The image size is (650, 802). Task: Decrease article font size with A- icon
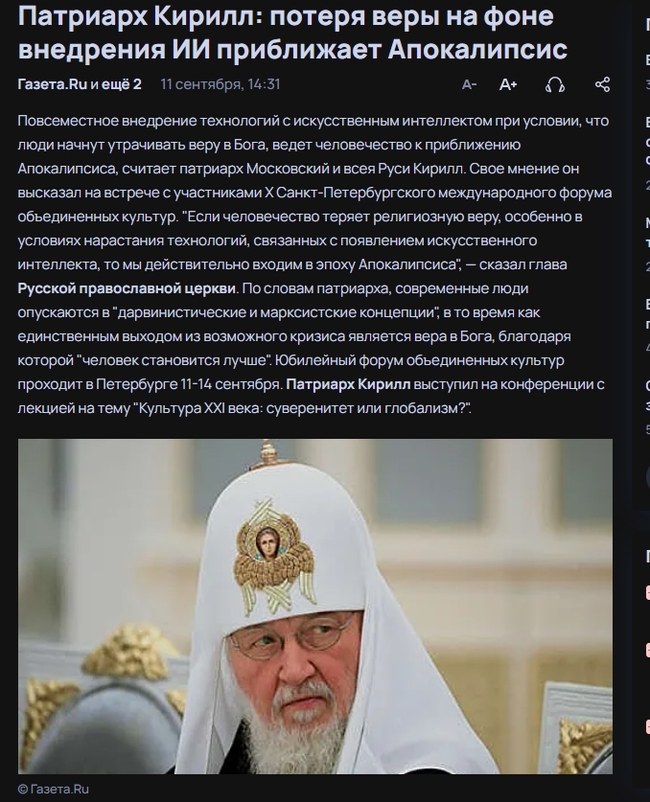469,85
